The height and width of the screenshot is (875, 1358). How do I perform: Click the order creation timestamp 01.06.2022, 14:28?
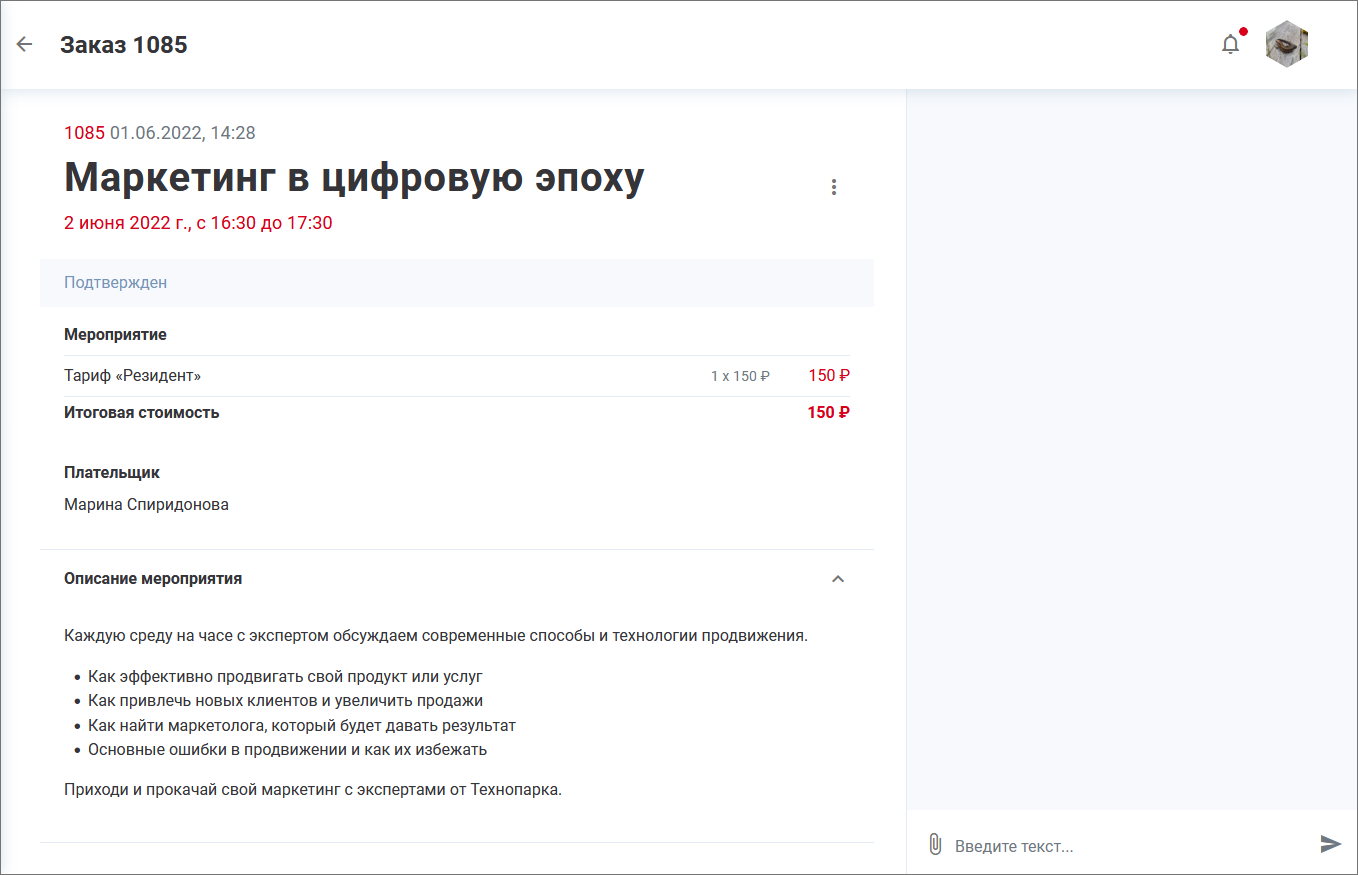(182, 133)
